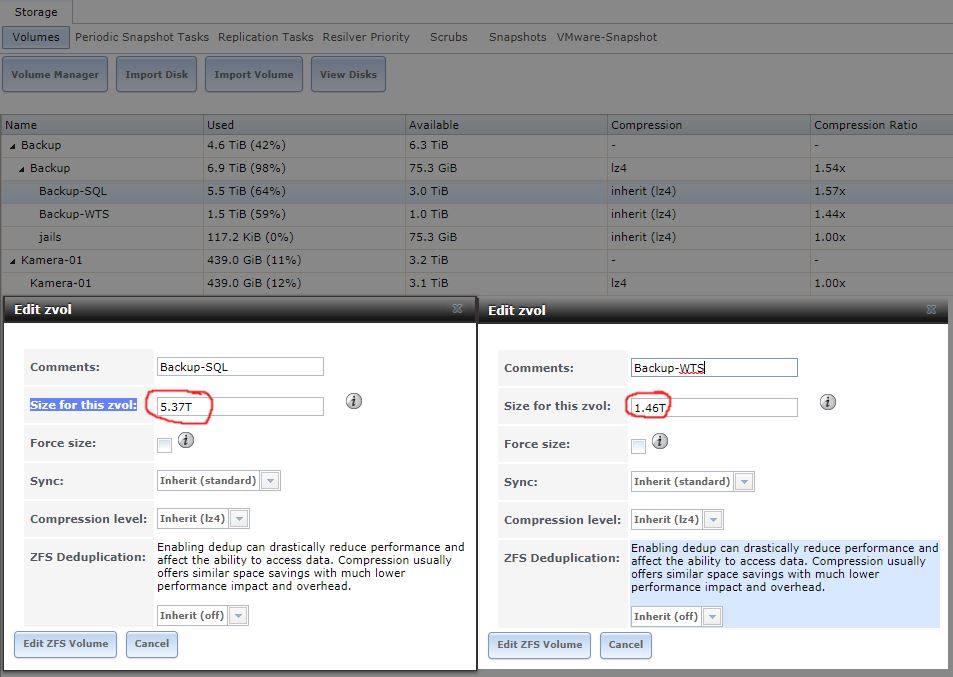Screen dimensions: 953x677
Task: Collapse the top-level Backup volume
Action: [x=13, y=146]
